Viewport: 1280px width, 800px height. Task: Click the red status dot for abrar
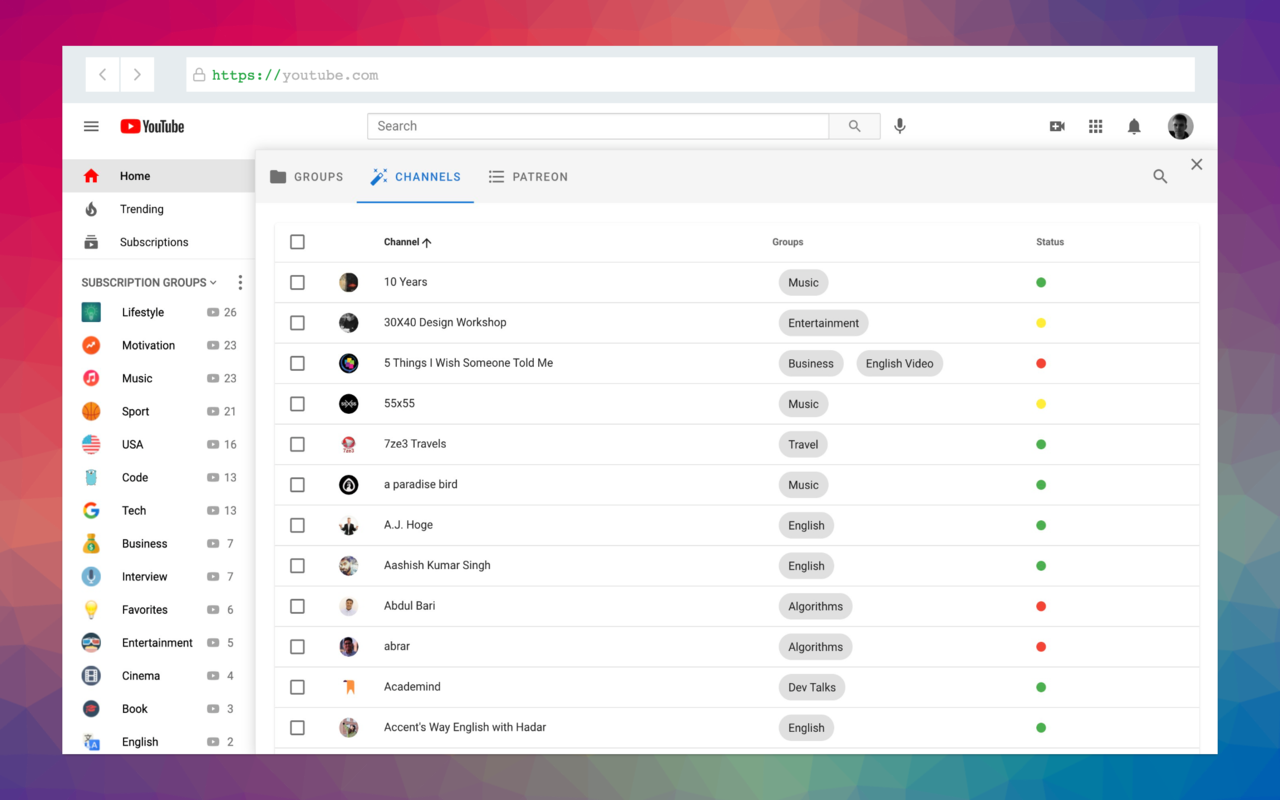pyautogui.click(x=1041, y=647)
